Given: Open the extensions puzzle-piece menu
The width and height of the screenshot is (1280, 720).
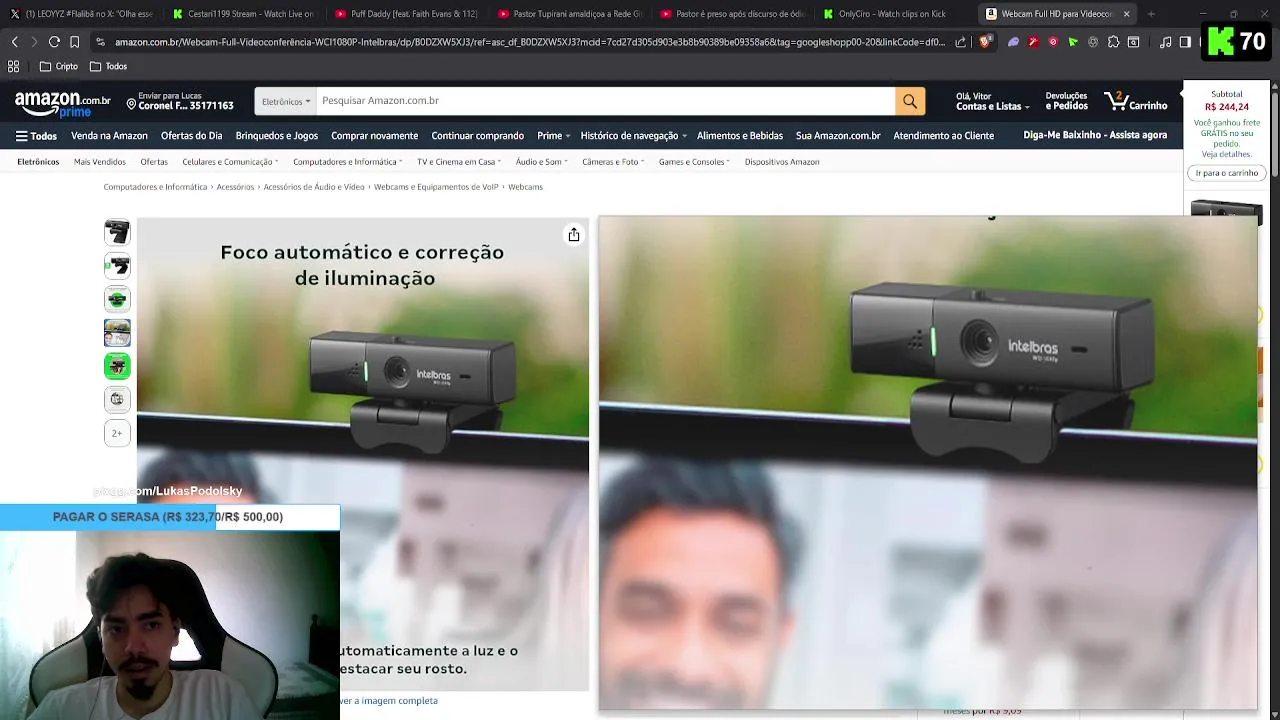Looking at the screenshot, I should (1113, 42).
